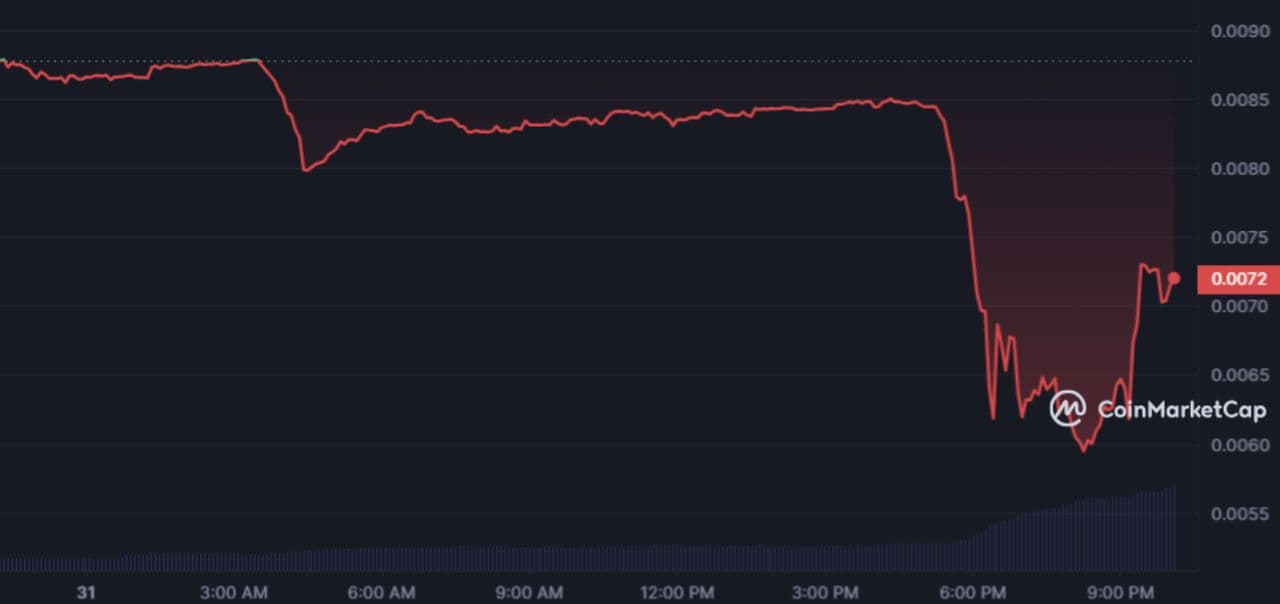This screenshot has width=1280, height=604.
Task: Click the CoinMarketCap watermark text
Action: pyautogui.click(x=1181, y=409)
